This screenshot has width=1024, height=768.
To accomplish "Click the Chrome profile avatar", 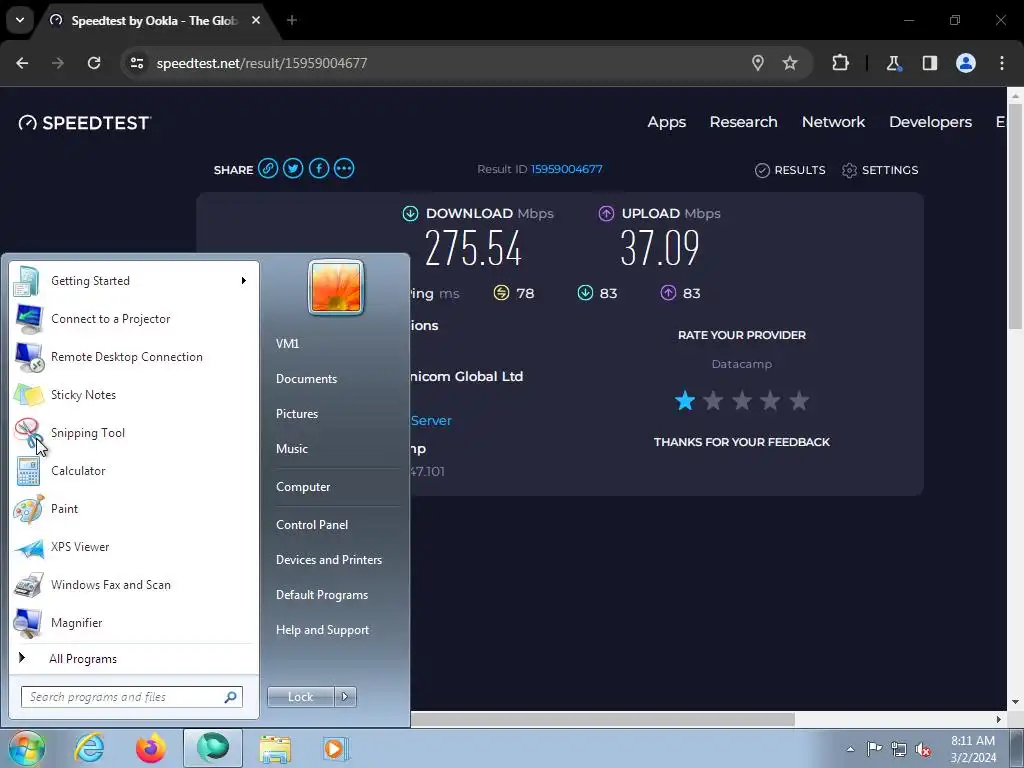I will click(x=966, y=63).
